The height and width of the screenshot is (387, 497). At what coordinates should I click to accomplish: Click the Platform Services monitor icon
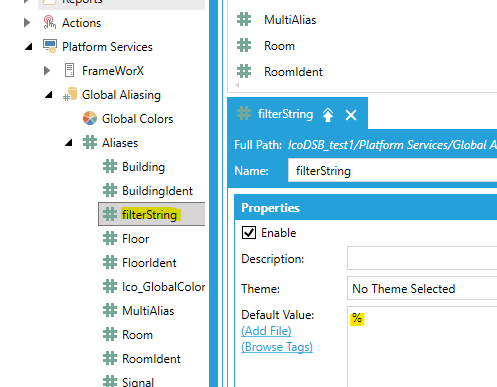pyautogui.click(x=50, y=46)
